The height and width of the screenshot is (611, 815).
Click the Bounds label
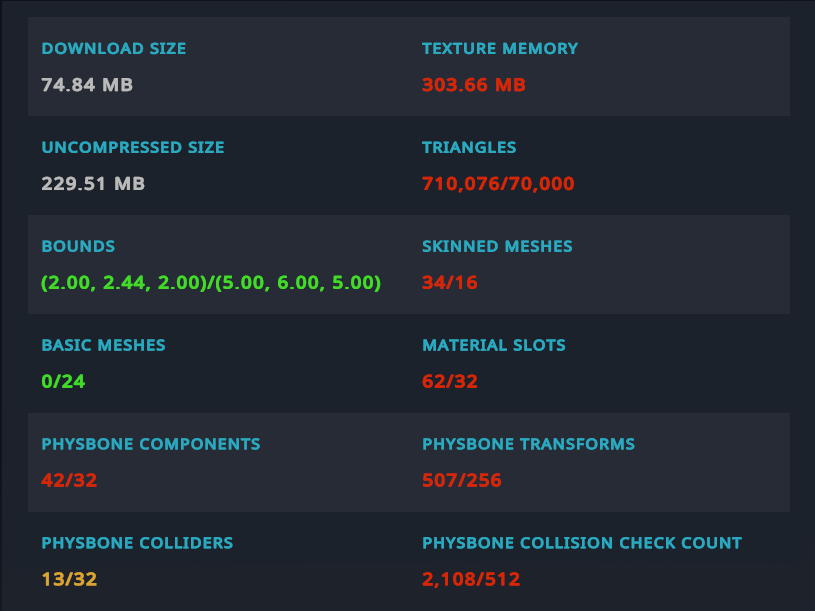pyautogui.click(x=78, y=246)
